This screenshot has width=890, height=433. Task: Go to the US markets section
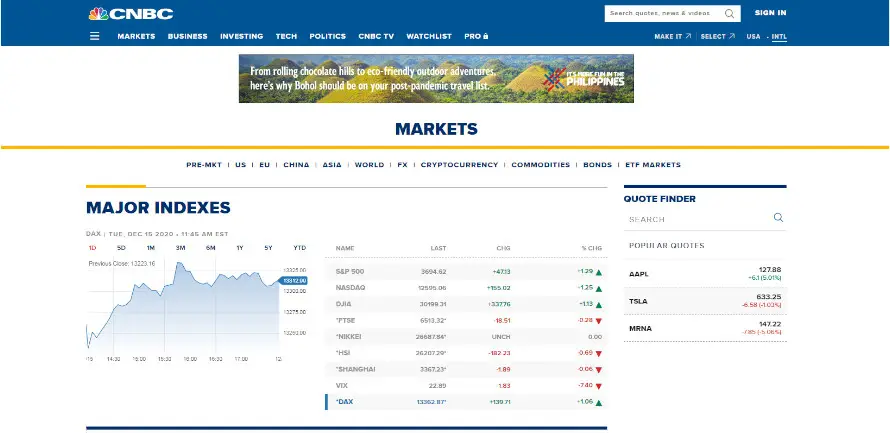[x=241, y=165]
